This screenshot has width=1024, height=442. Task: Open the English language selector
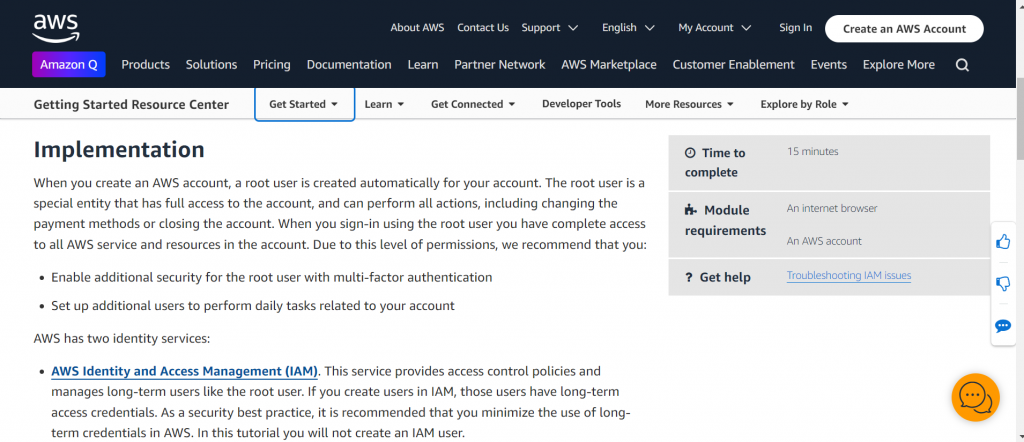pyautogui.click(x=628, y=28)
